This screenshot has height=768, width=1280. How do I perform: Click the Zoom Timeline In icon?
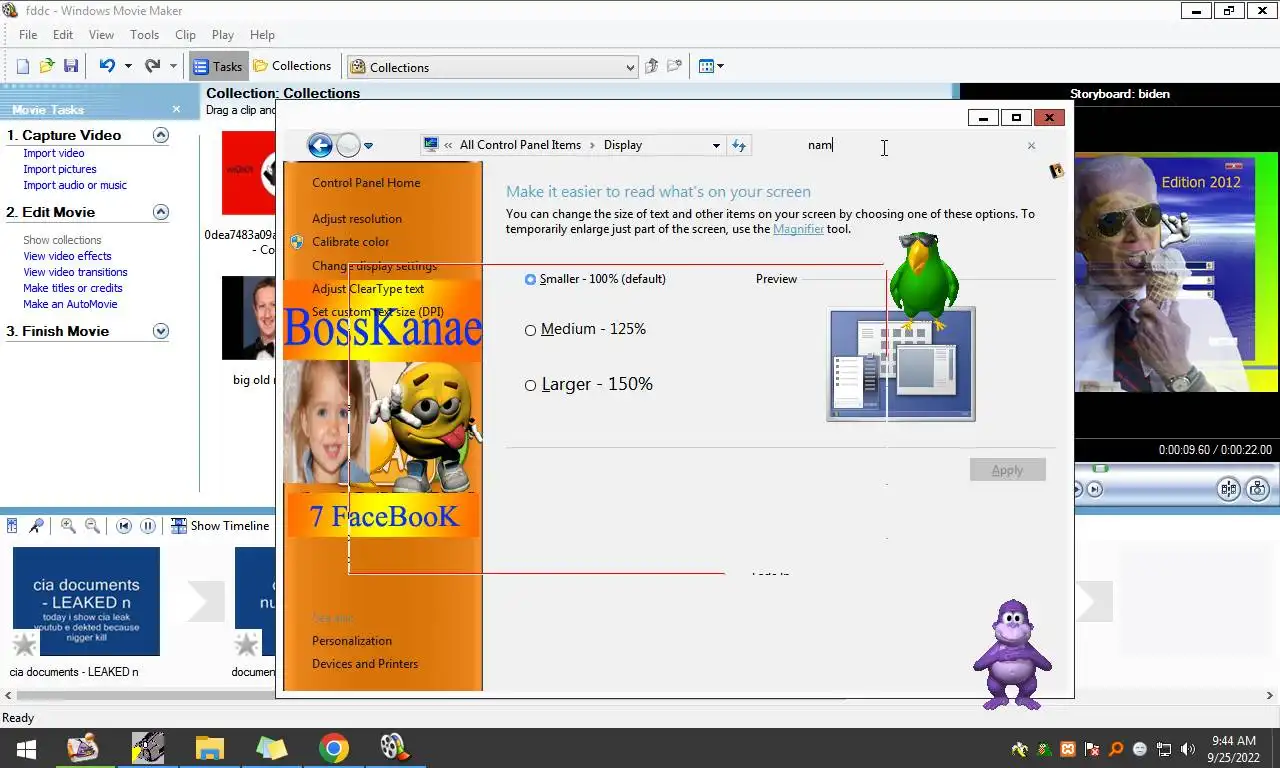pyautogui.click(x=68, y=525)
